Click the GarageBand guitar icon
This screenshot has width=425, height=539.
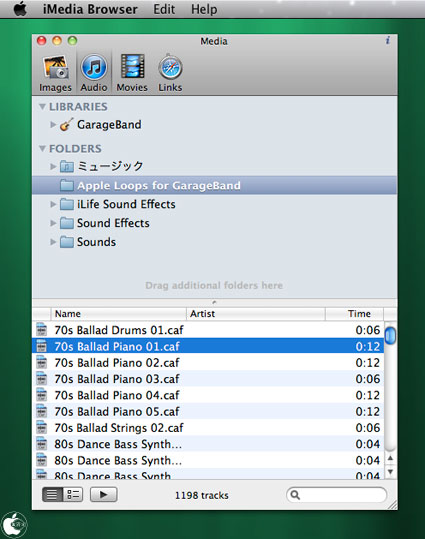pos(66,124)
